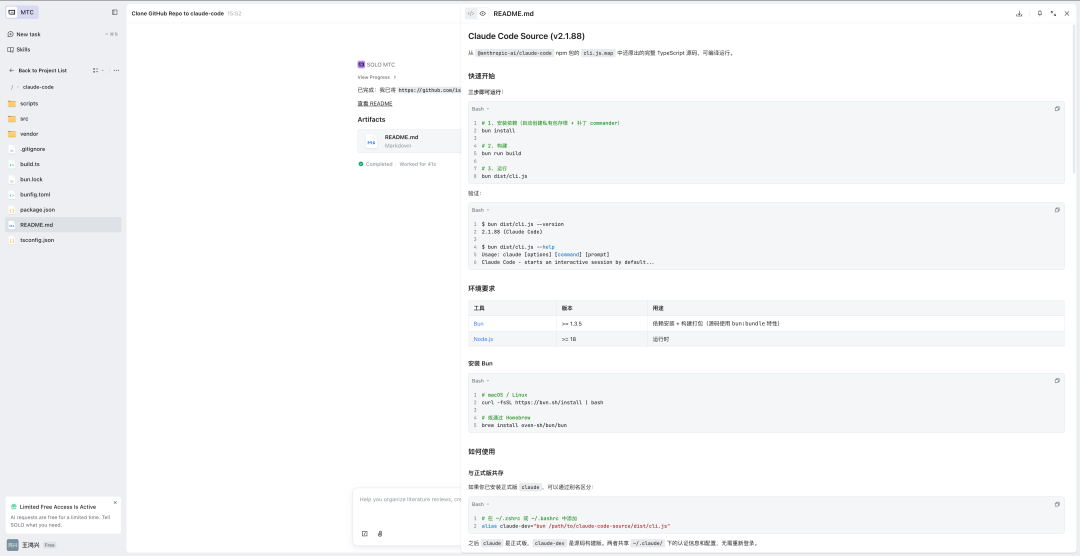Viewport: 1080px width, 556px height.
Task: Download the README.md file
Action: 1019,14
